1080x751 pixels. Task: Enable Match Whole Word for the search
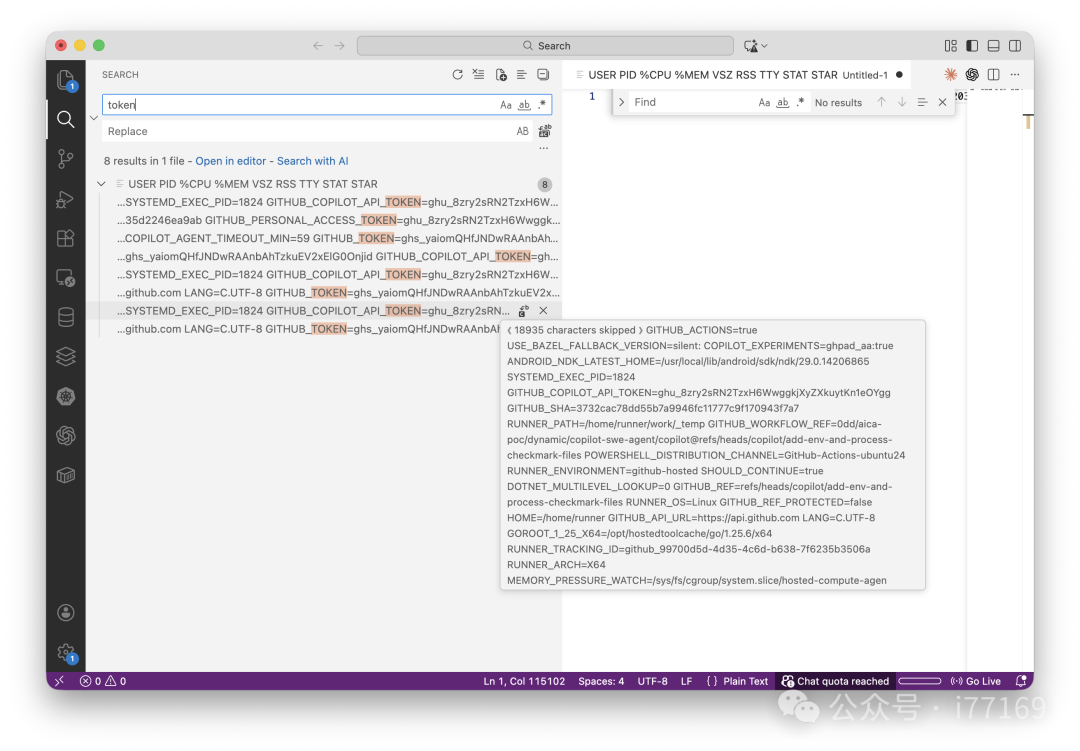pyautogui.click(x=522, y=104)
